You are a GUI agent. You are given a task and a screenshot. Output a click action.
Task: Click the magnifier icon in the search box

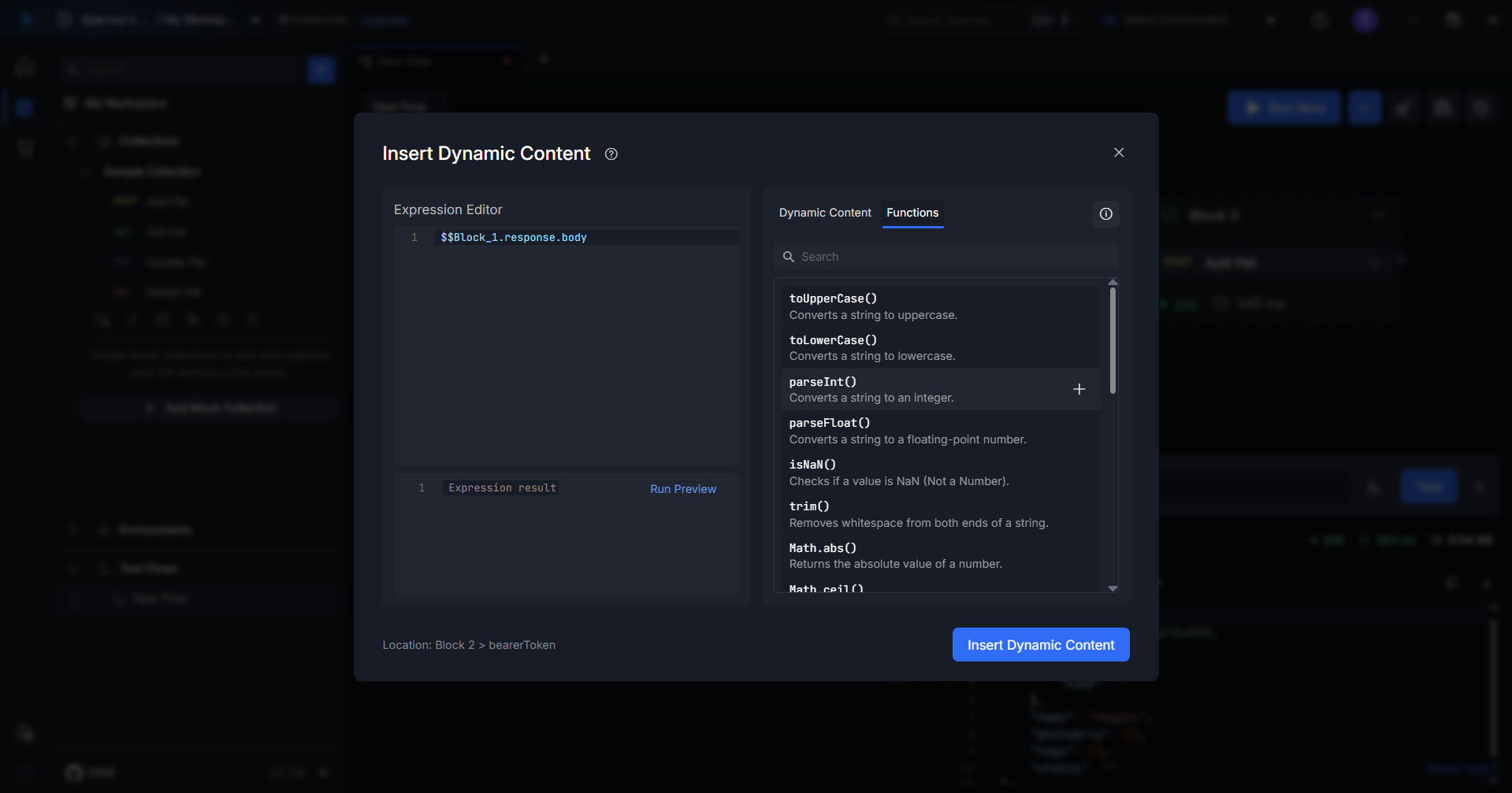click(x=788, y=257)
